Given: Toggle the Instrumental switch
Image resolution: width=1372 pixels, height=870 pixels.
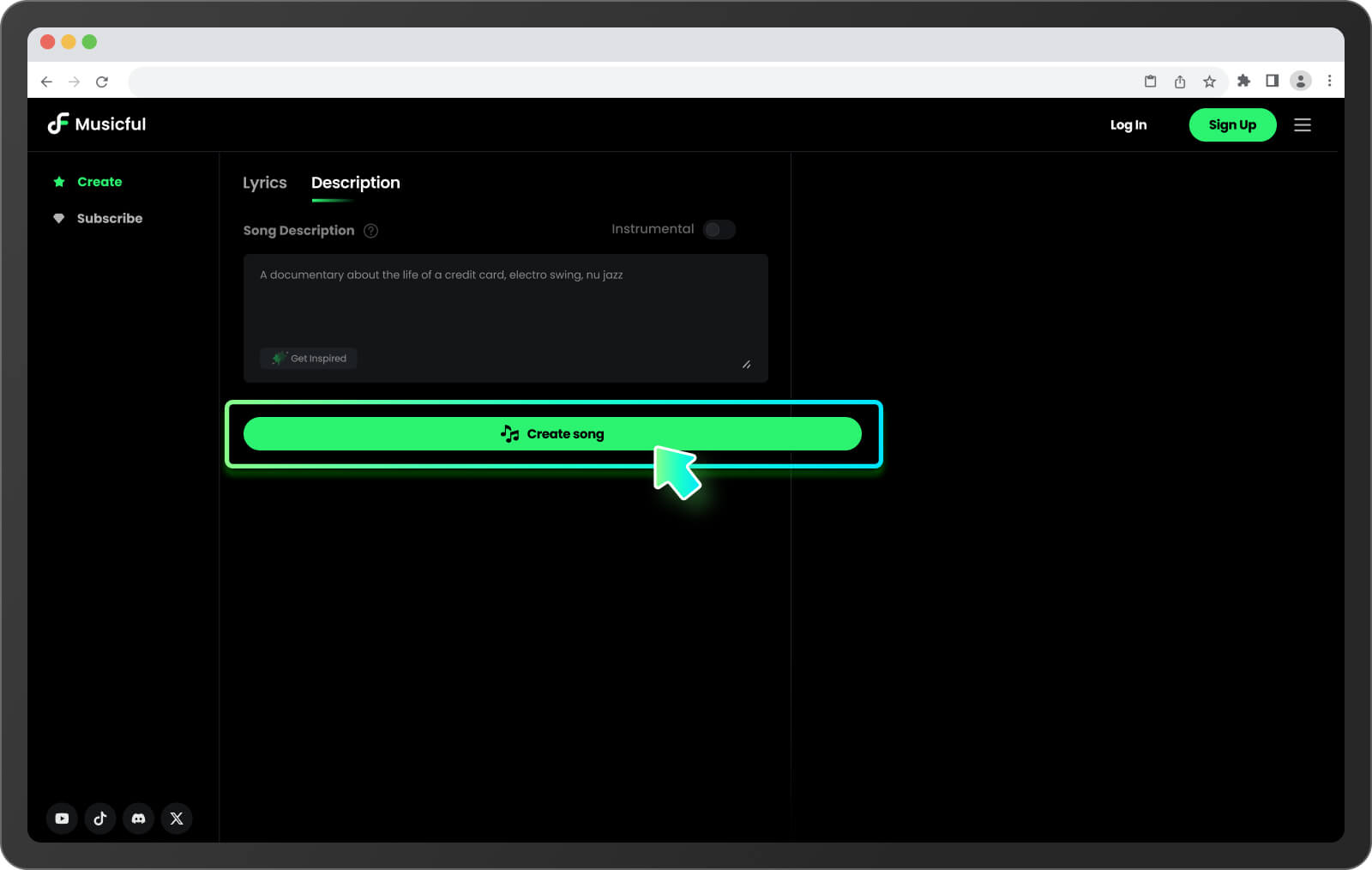Looking at the screenshot, I should coord(719,229).
